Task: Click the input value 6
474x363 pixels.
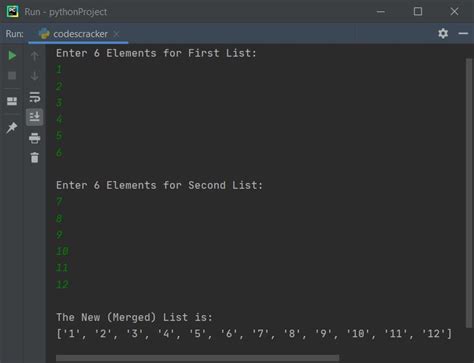Action: coord(59,152)
